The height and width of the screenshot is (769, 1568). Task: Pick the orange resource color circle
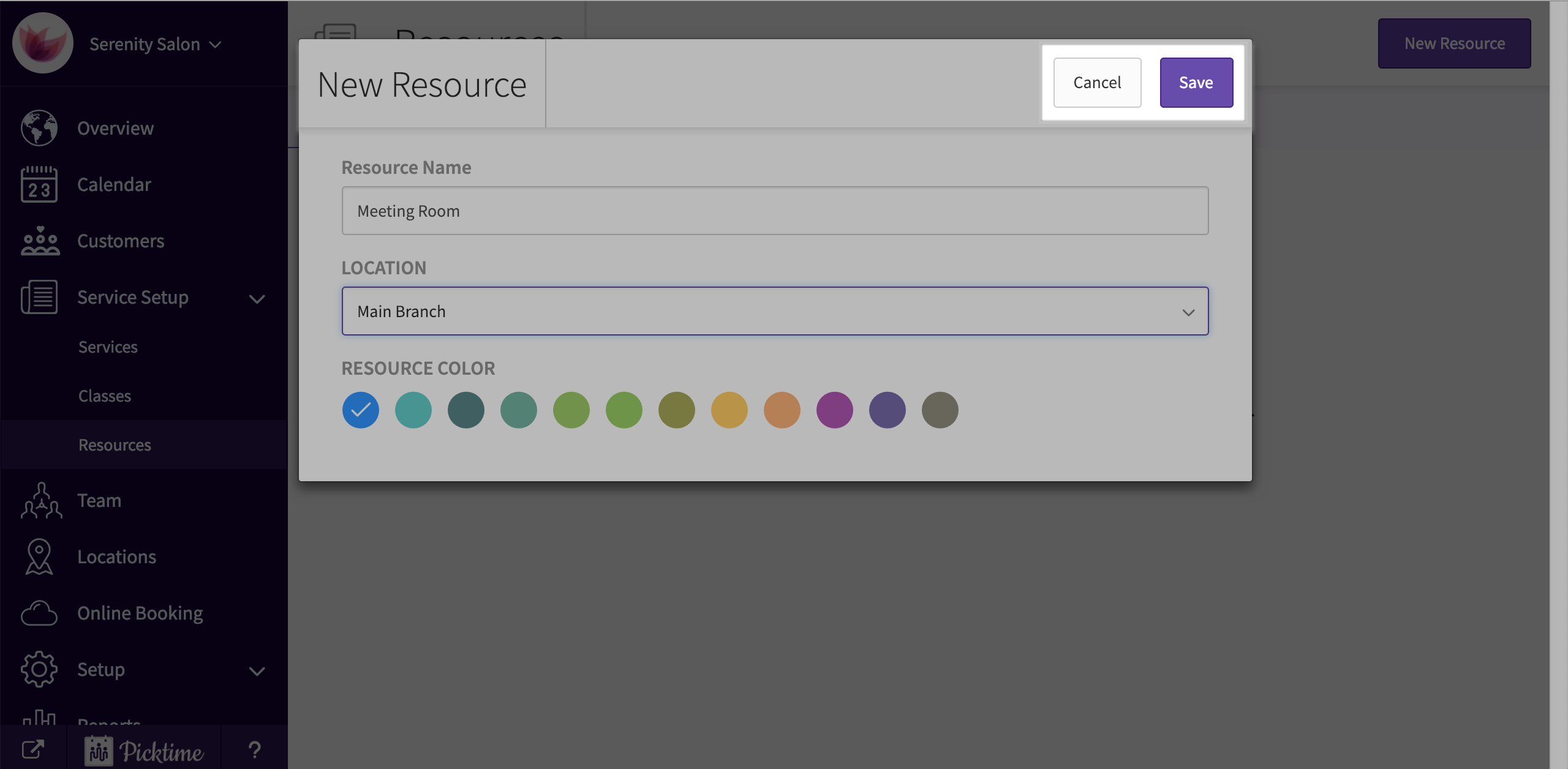tap(782, 410)
